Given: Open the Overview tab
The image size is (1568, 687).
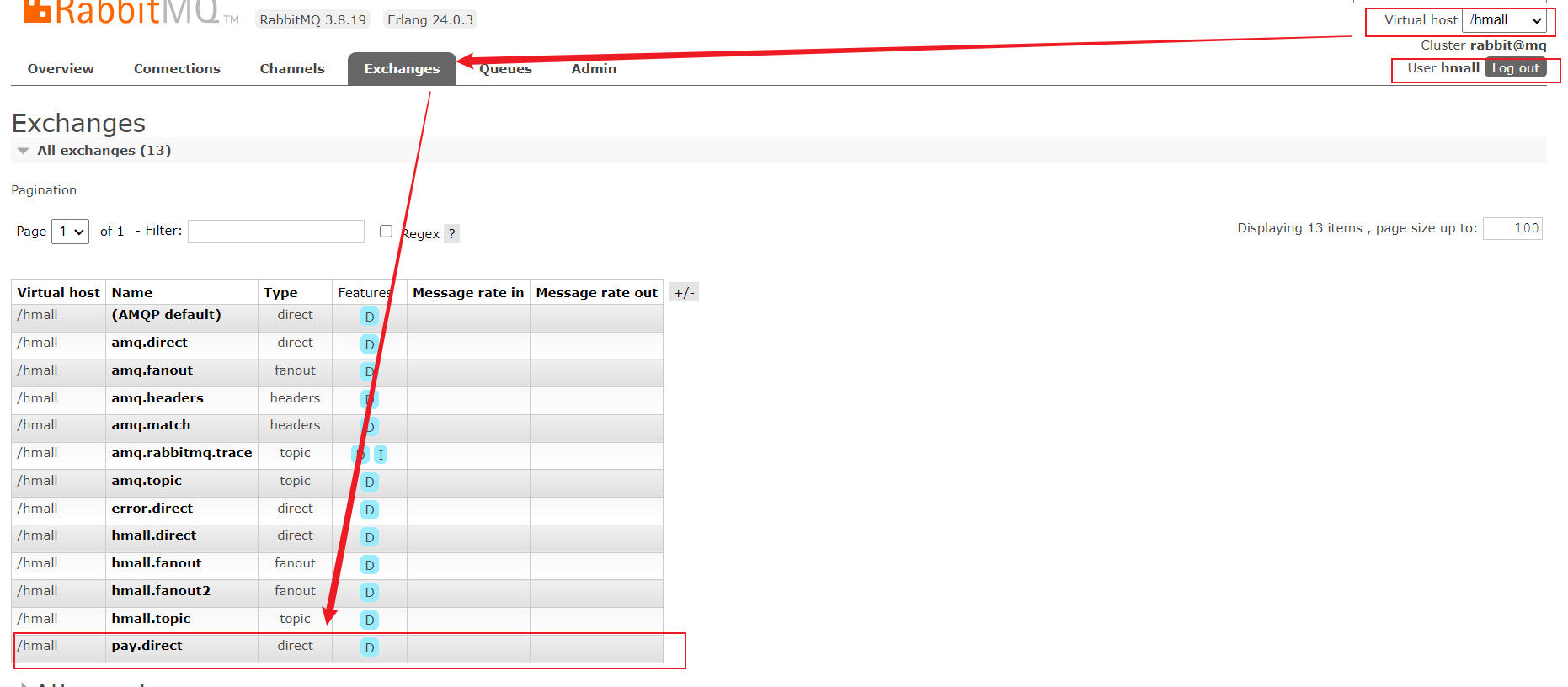Looking at the screenshot, I should click(61, 69).
